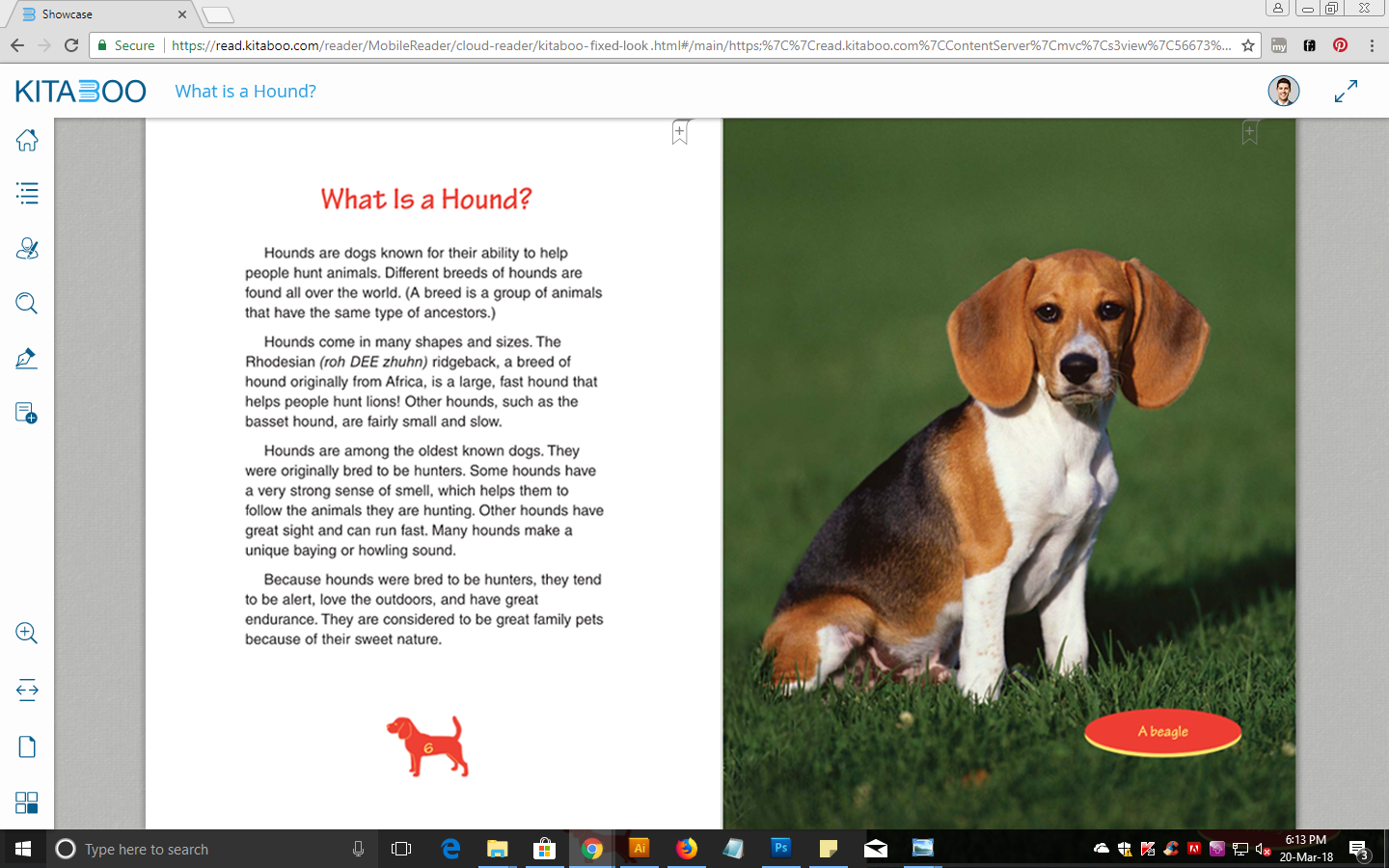This screenshot has width=1389, height=868.
Task: Toggle bookmark on the beagle page
Action: (x=1249, y=133)
